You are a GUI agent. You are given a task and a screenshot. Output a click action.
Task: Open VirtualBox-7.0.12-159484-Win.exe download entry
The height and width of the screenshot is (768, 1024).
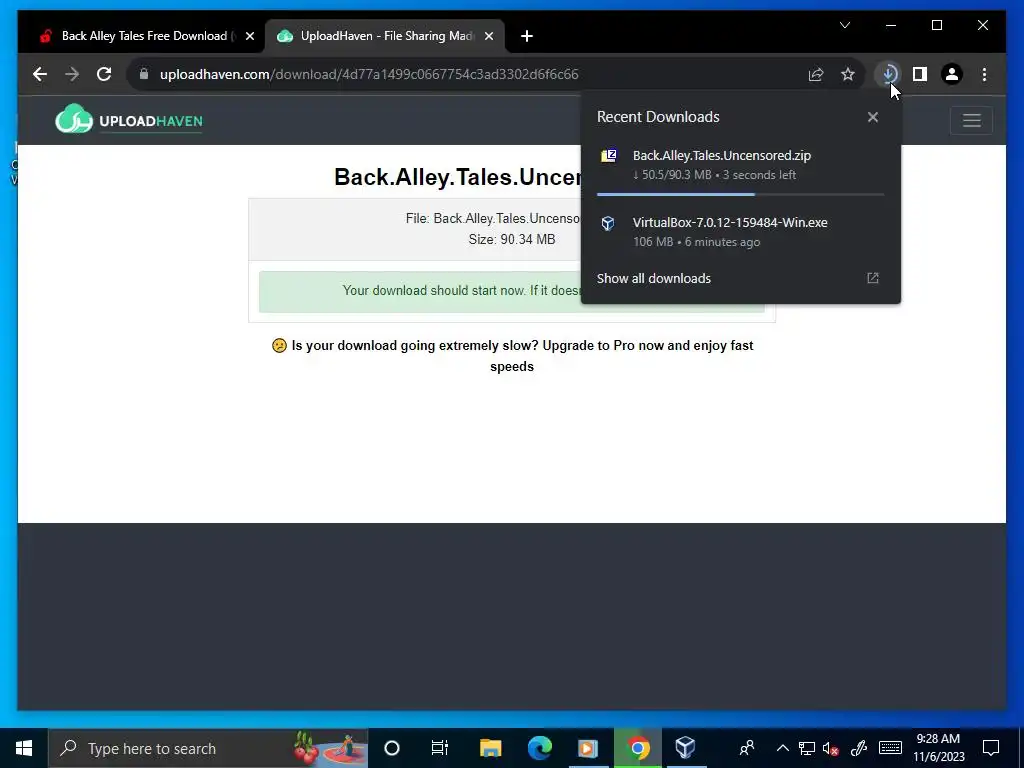pyautogui.click(x=741, y=232)
